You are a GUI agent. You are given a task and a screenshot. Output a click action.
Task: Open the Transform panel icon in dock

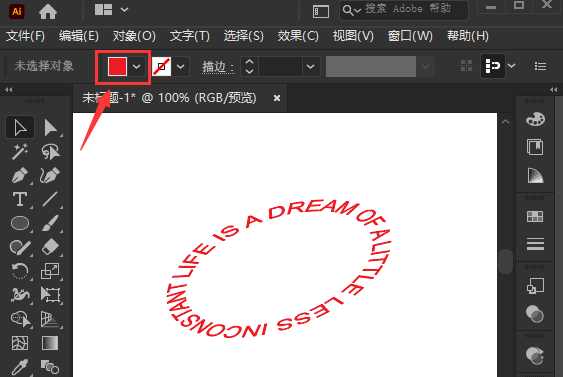(x=535, y=286)
